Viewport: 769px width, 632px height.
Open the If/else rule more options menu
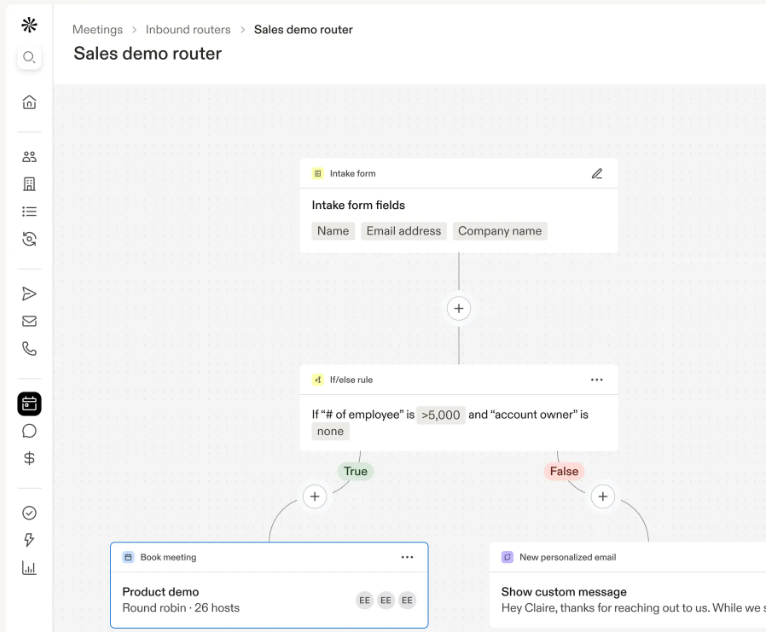pos(597,380)
